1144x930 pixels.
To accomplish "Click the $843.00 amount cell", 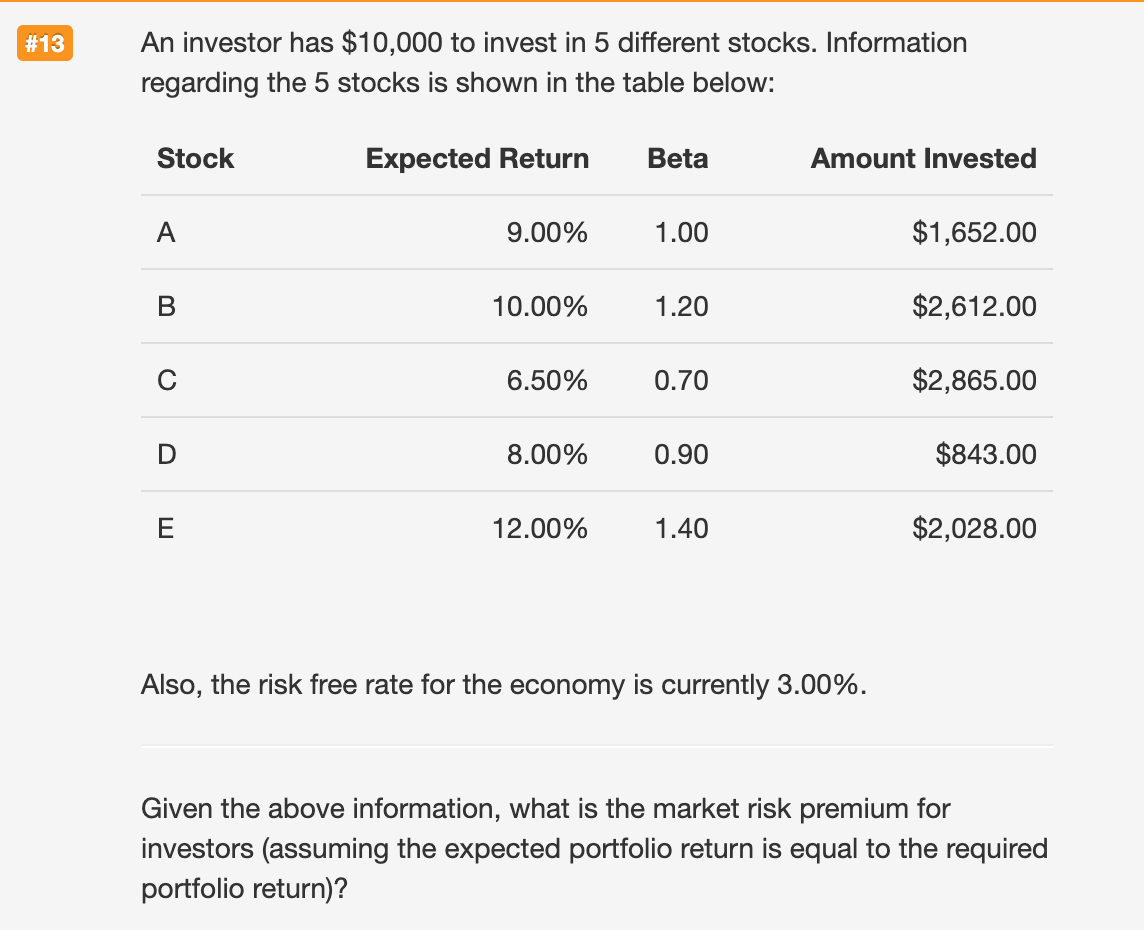I will click(986, 455).
